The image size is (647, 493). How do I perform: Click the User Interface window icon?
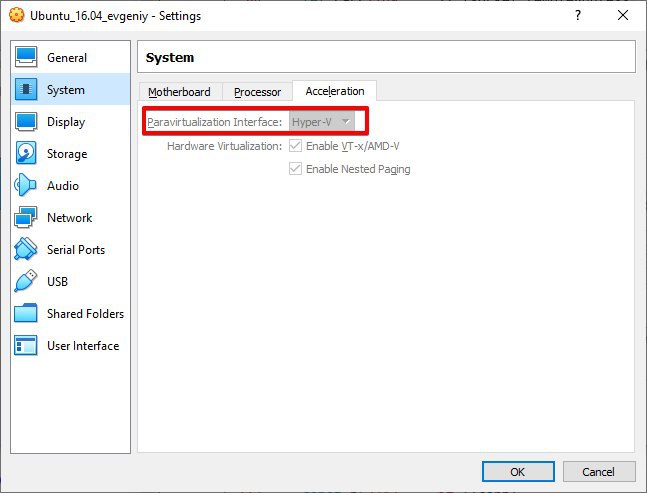pyautogui.click(x=26, y=345)
